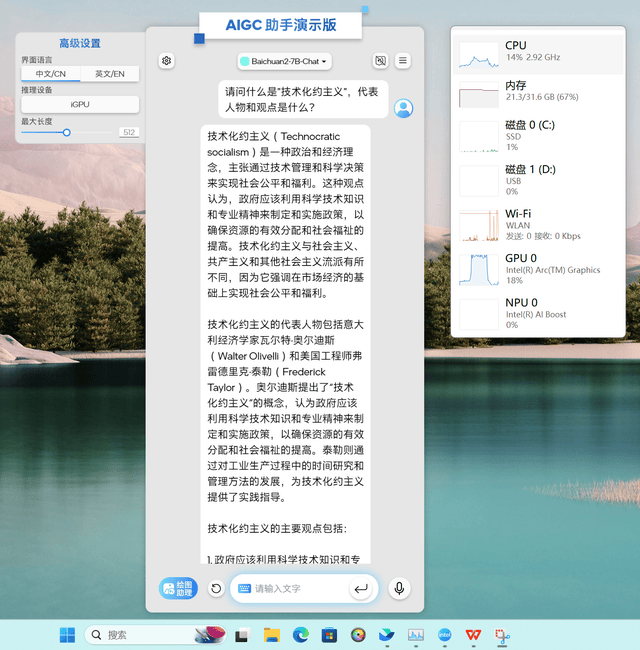This screenshot has height=650, width=640.
Task: Select the CPU performance entry
Action: coord(538,55)
